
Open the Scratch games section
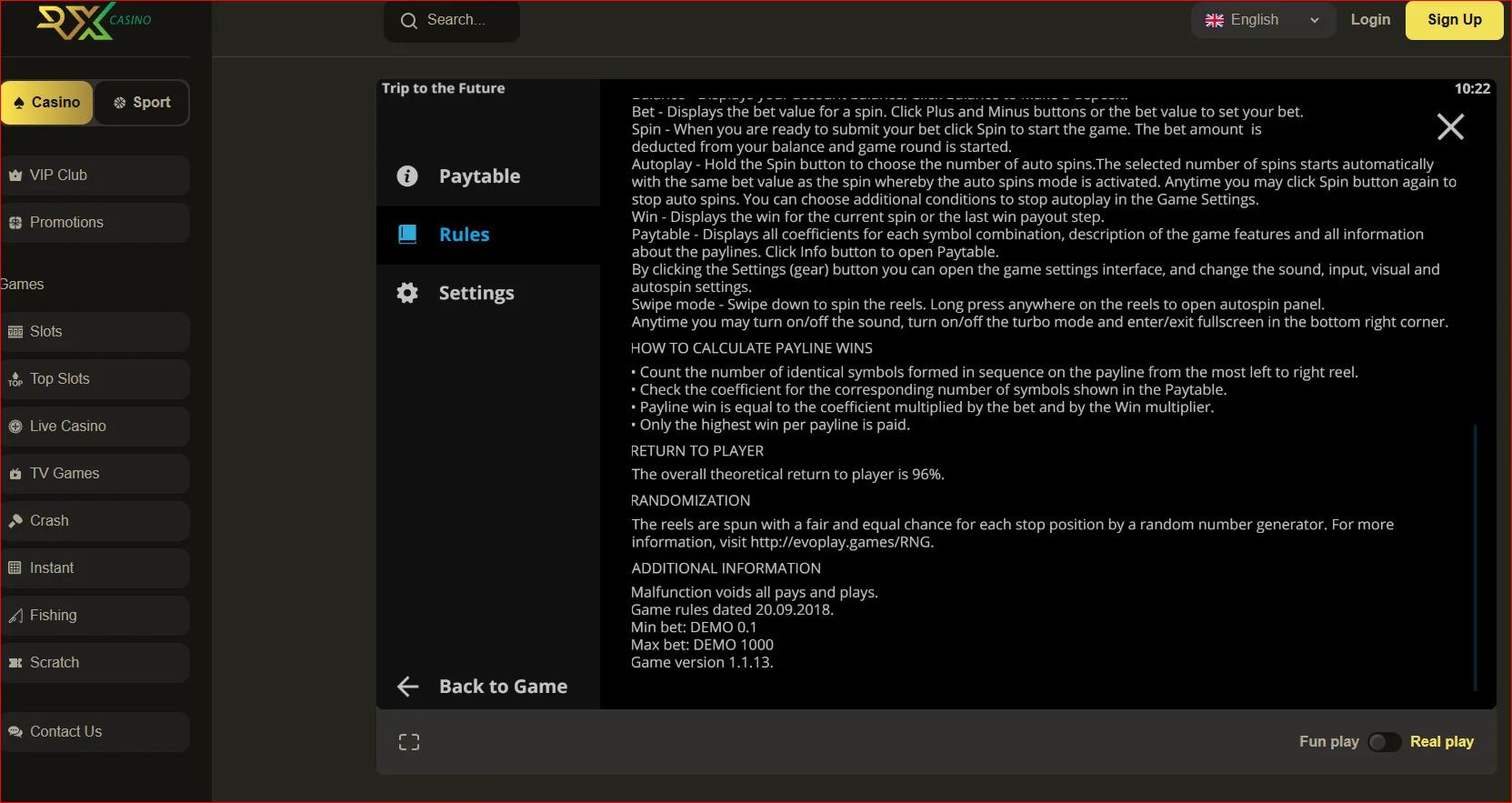tap(95, 663)
